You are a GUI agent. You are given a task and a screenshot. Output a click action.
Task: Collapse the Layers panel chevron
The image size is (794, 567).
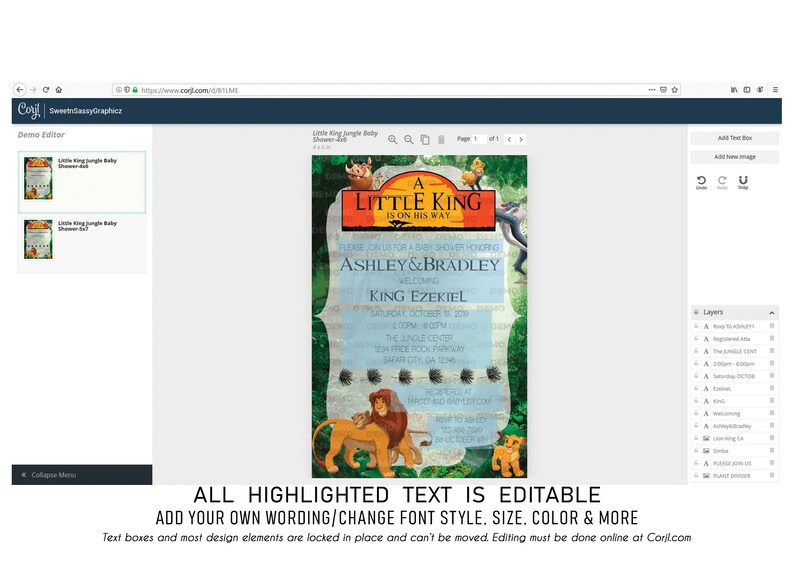[x=772, y=312]
